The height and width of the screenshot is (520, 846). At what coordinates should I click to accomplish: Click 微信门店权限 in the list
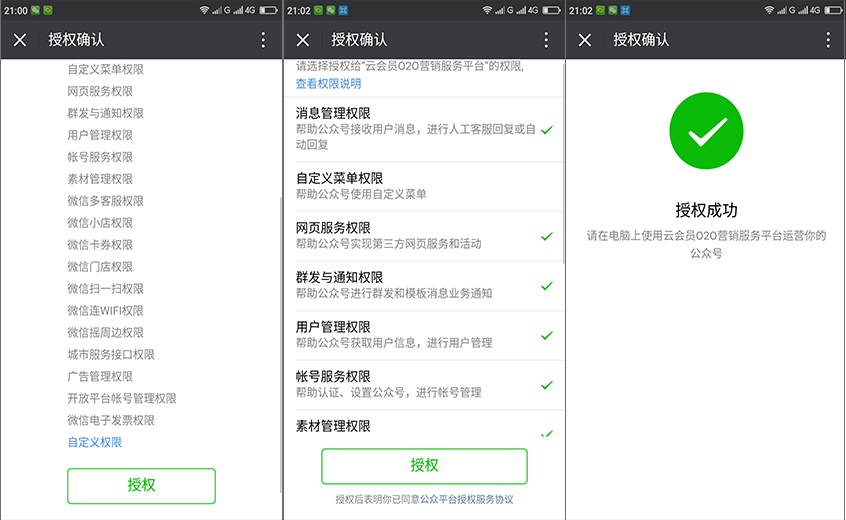pyautogui.click(x=100, y=267)
